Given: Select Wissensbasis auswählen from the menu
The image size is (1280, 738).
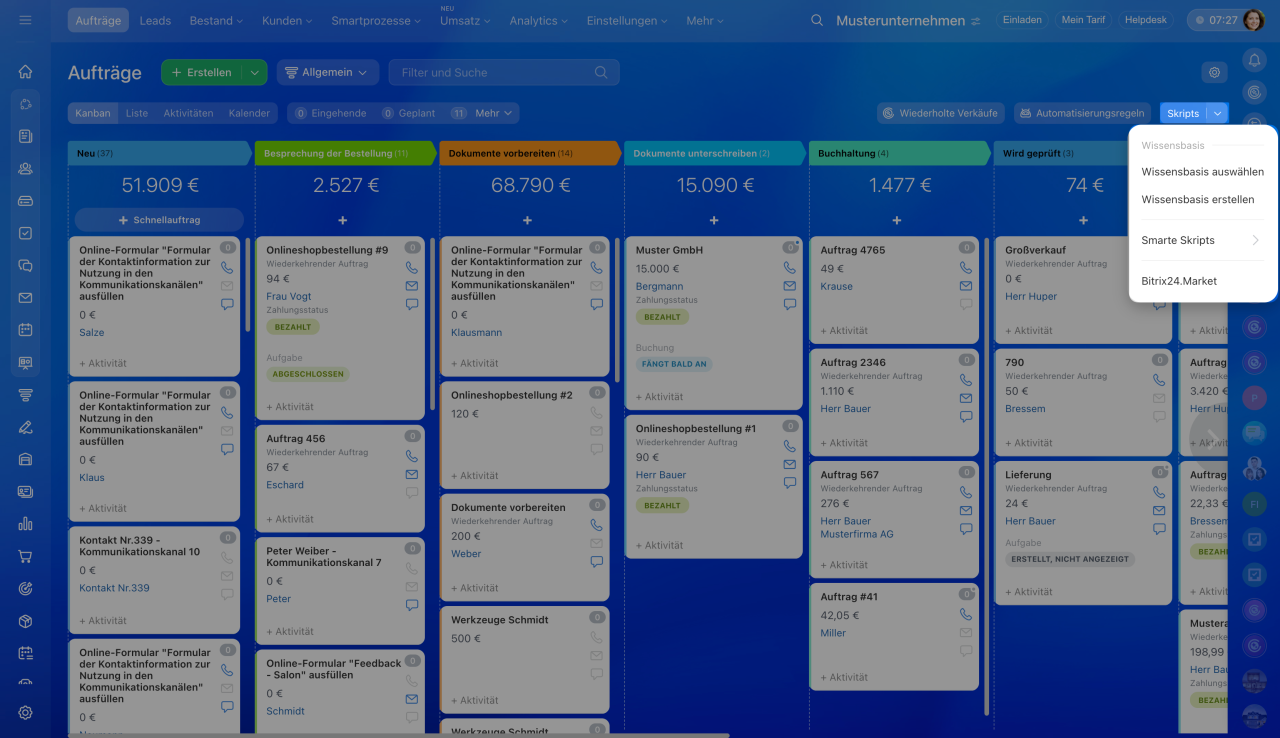Looking at the screenshot, I should pos(1202,171).
